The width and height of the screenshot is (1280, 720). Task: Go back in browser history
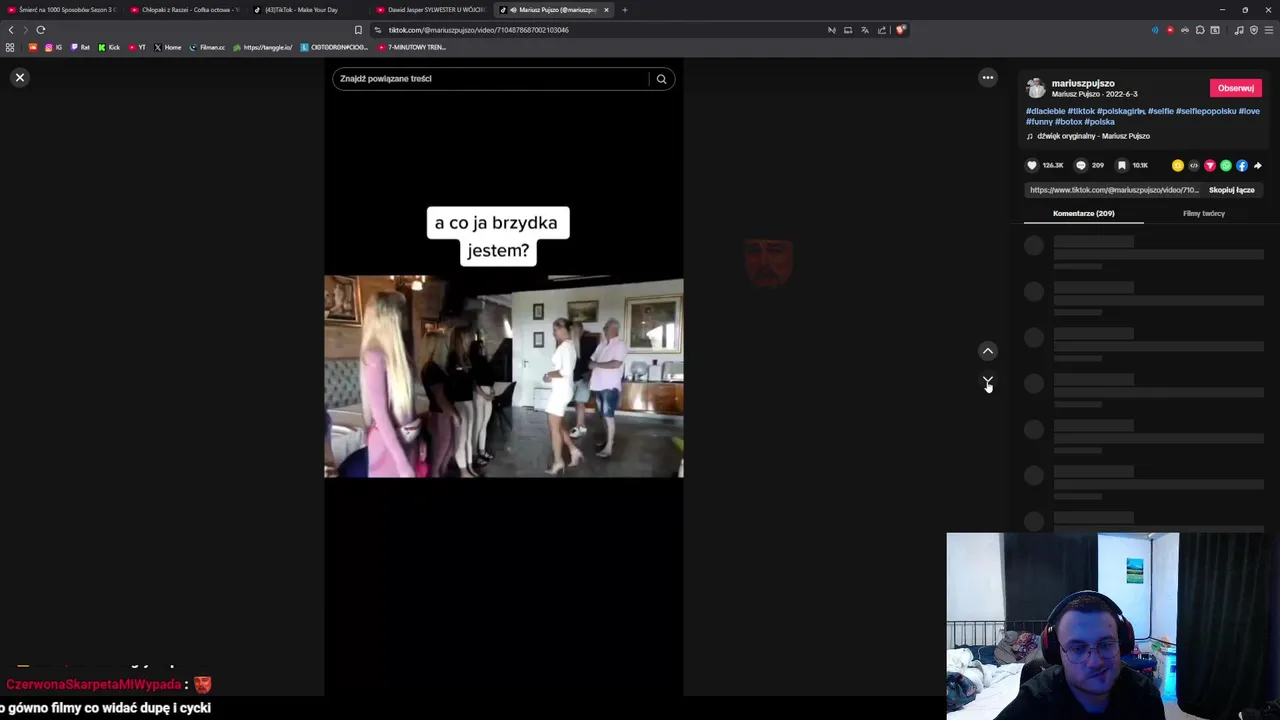[11, 30]
